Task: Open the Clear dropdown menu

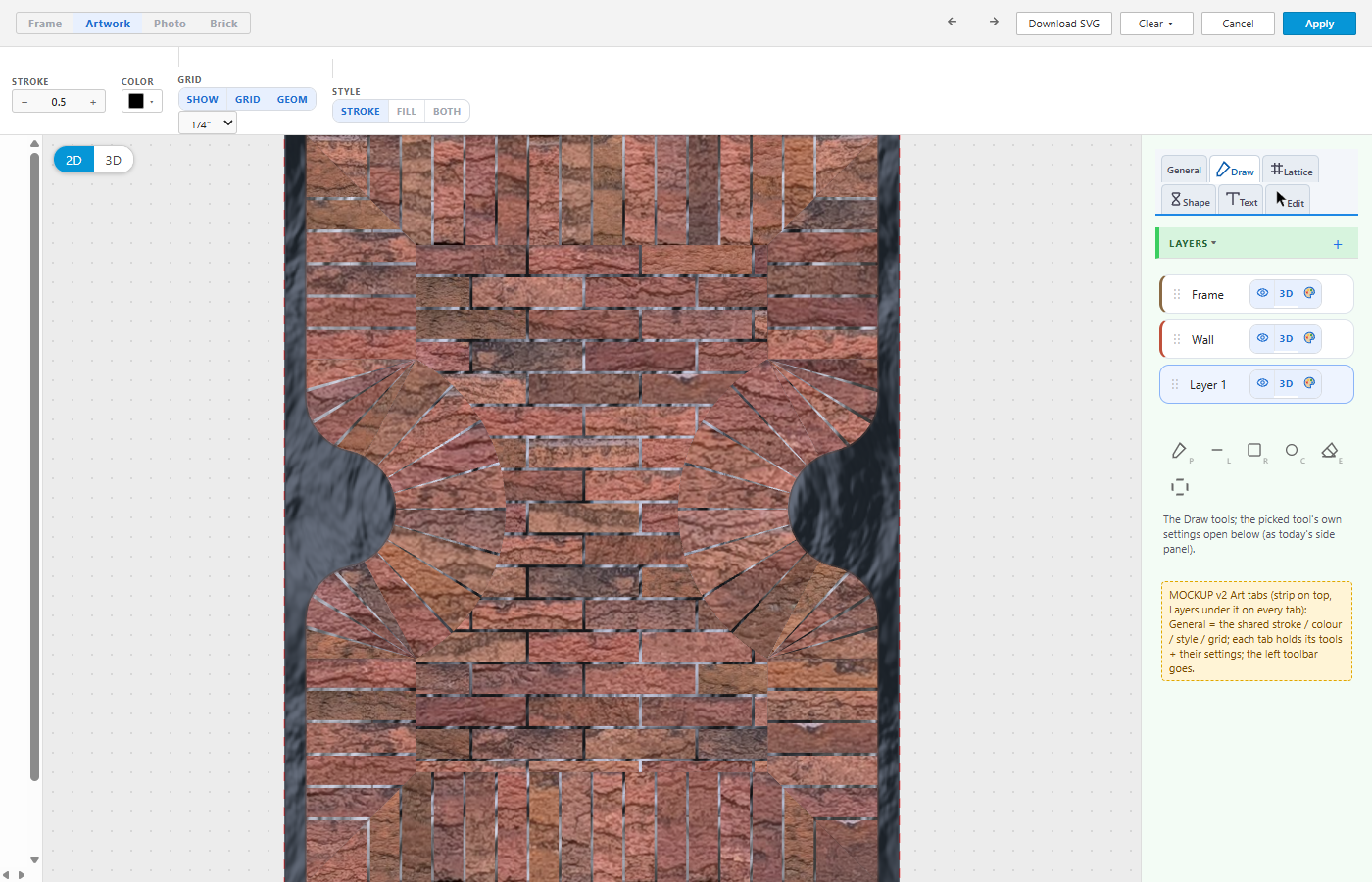Action: (1156, 24)
